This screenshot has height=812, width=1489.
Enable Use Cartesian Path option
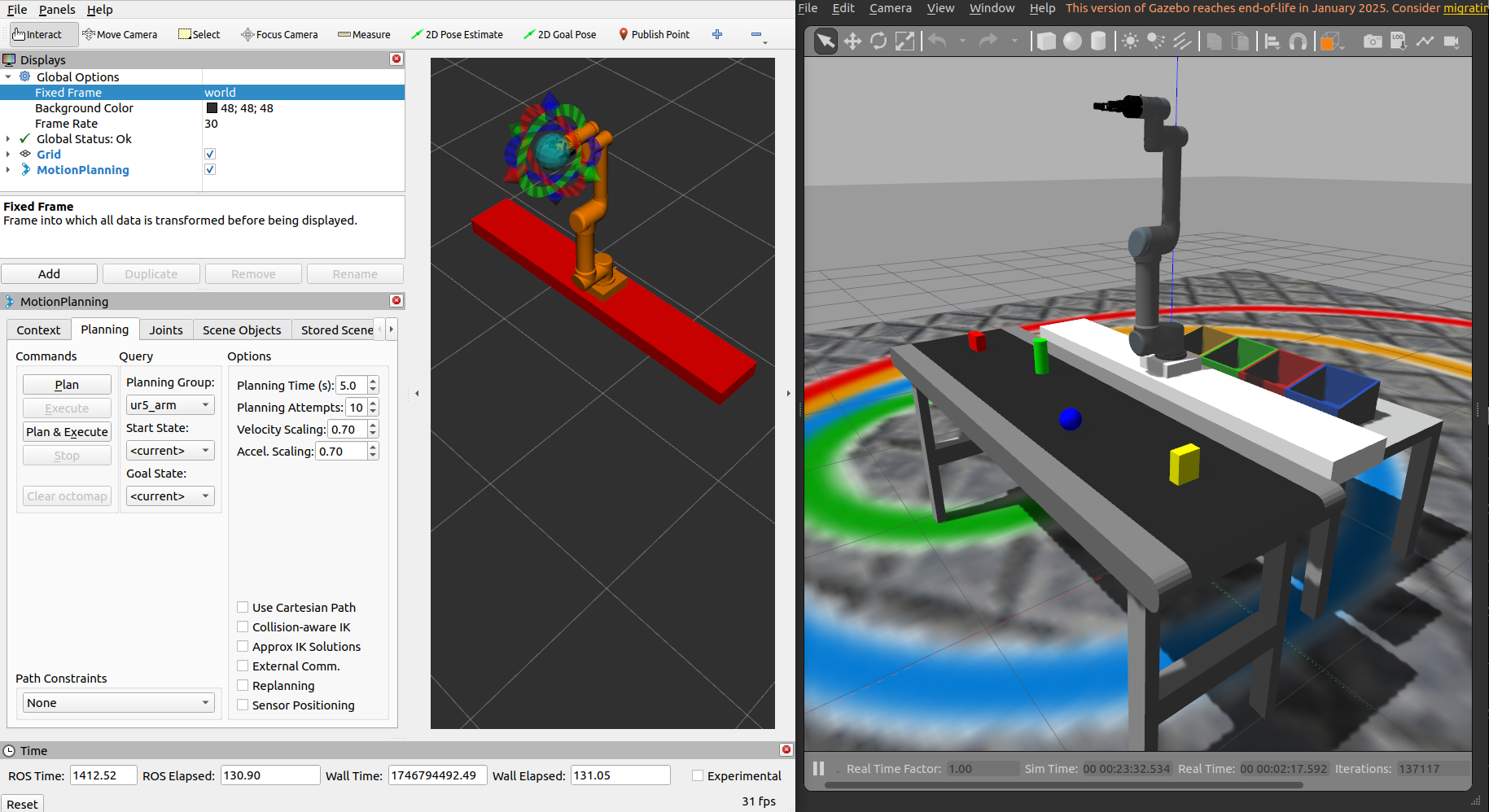(243, 608)
